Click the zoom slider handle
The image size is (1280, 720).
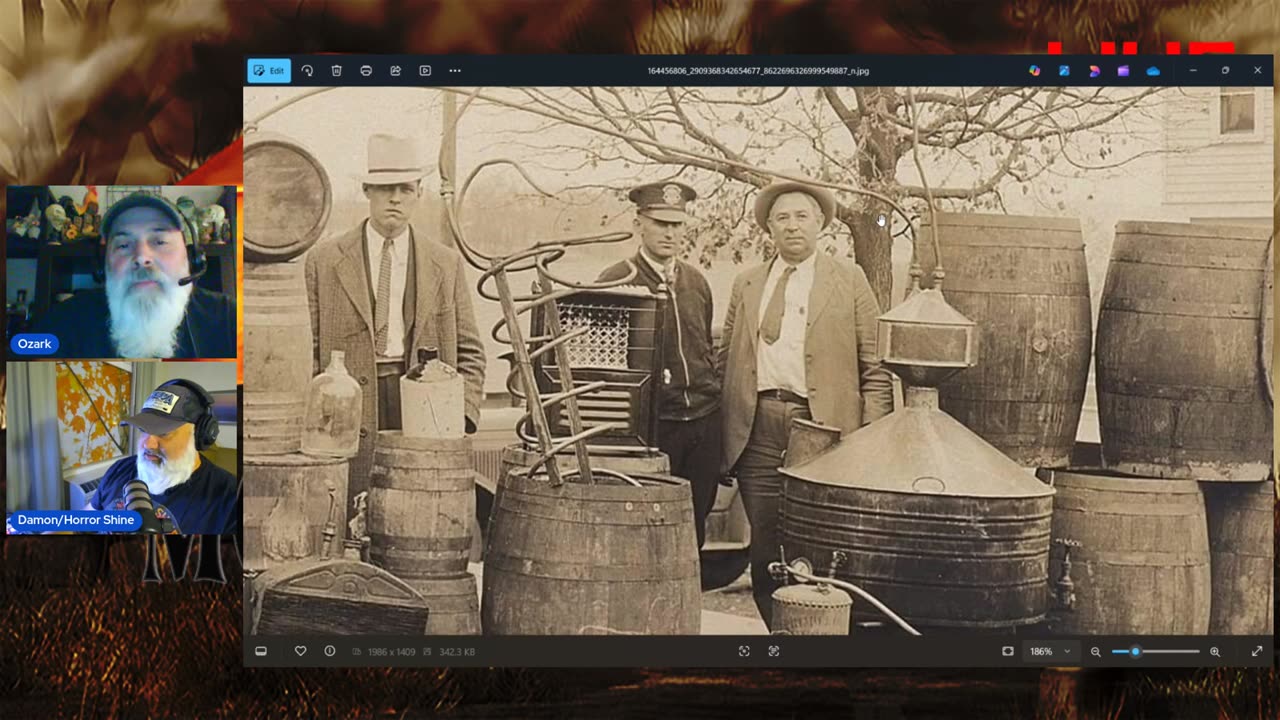tap(1135, 651)
